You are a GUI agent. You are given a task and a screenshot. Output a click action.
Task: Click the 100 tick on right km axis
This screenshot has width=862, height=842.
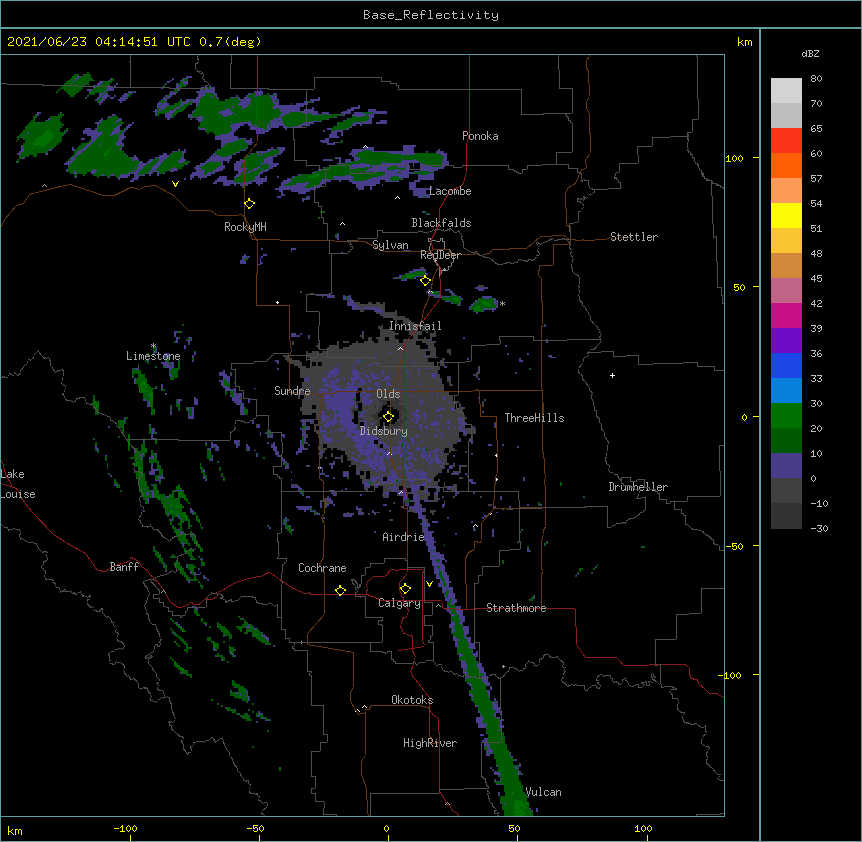click(x=734, y=158)
